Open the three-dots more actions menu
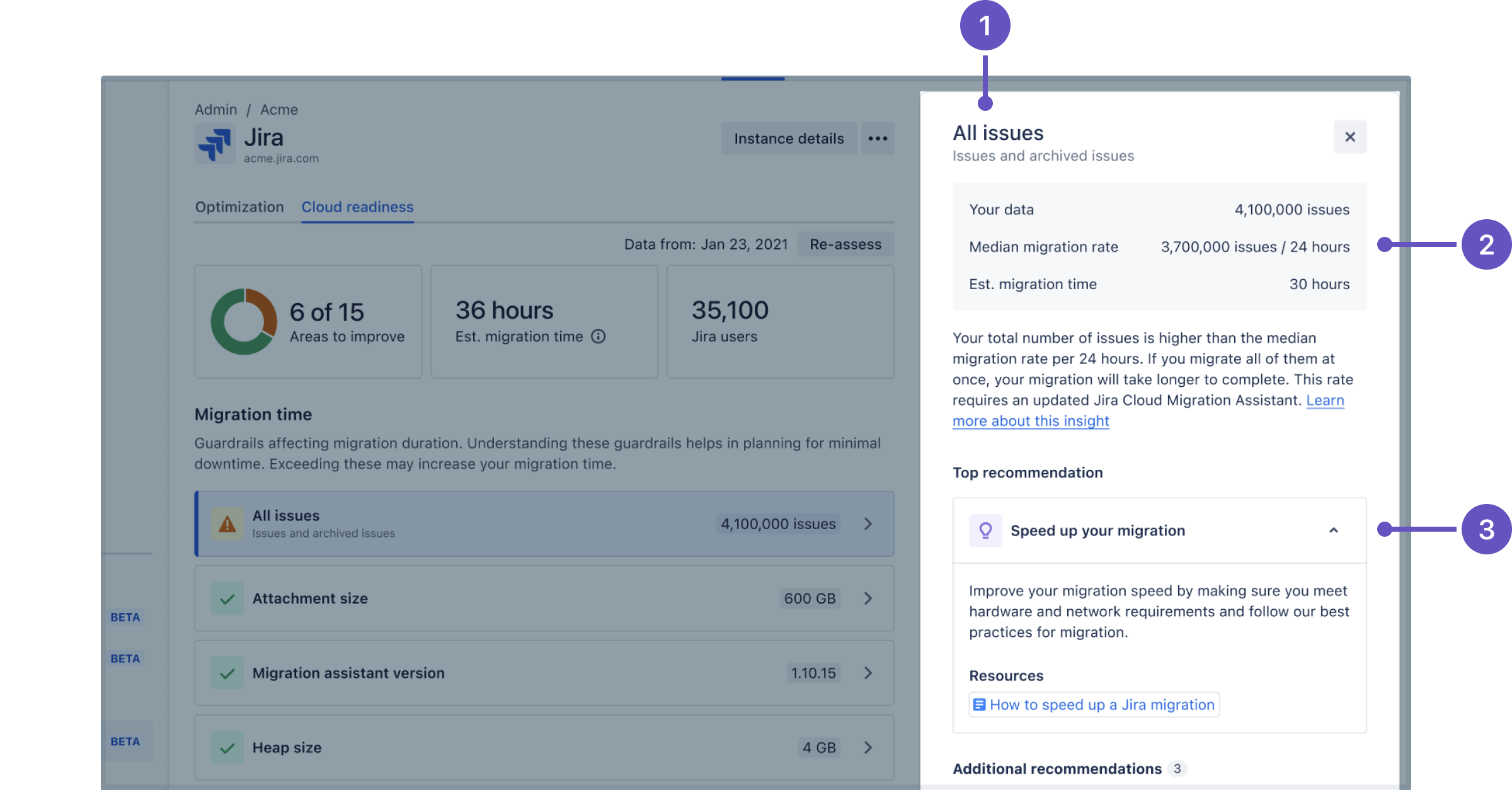Viewport: 1512px width, 790px height. coord(878,139)
